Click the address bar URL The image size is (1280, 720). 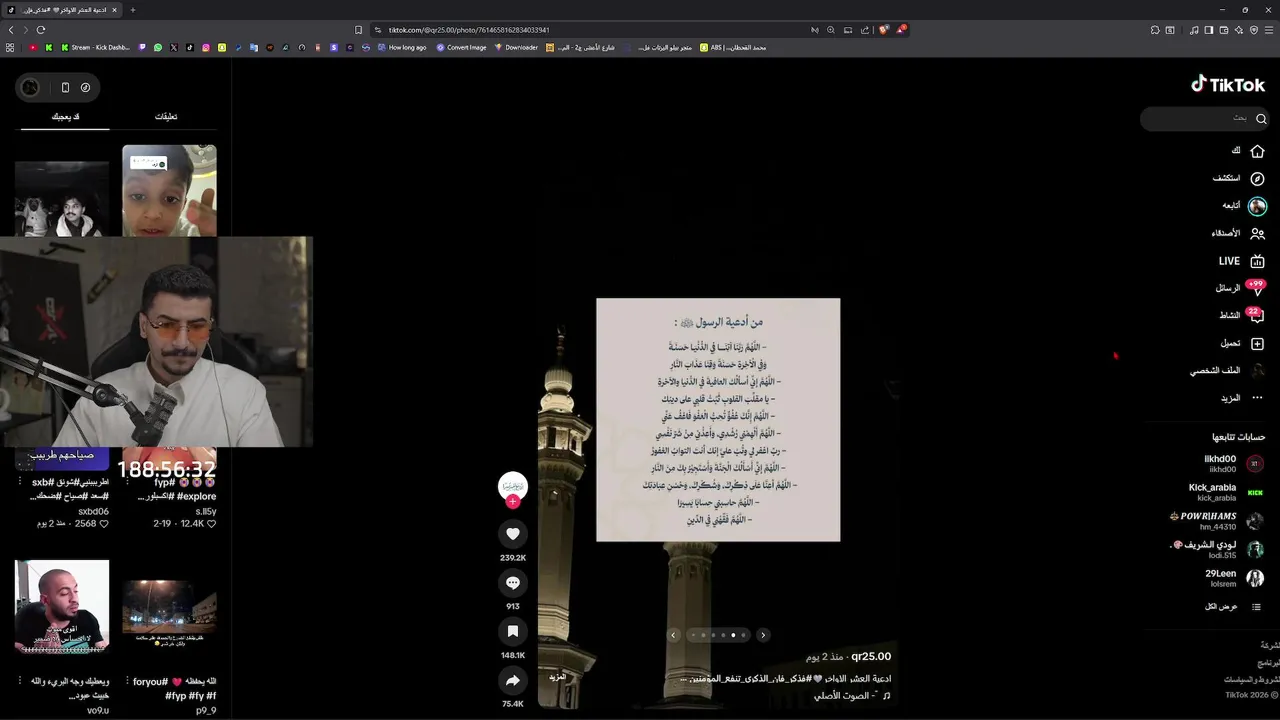click(x=469, y=30)
